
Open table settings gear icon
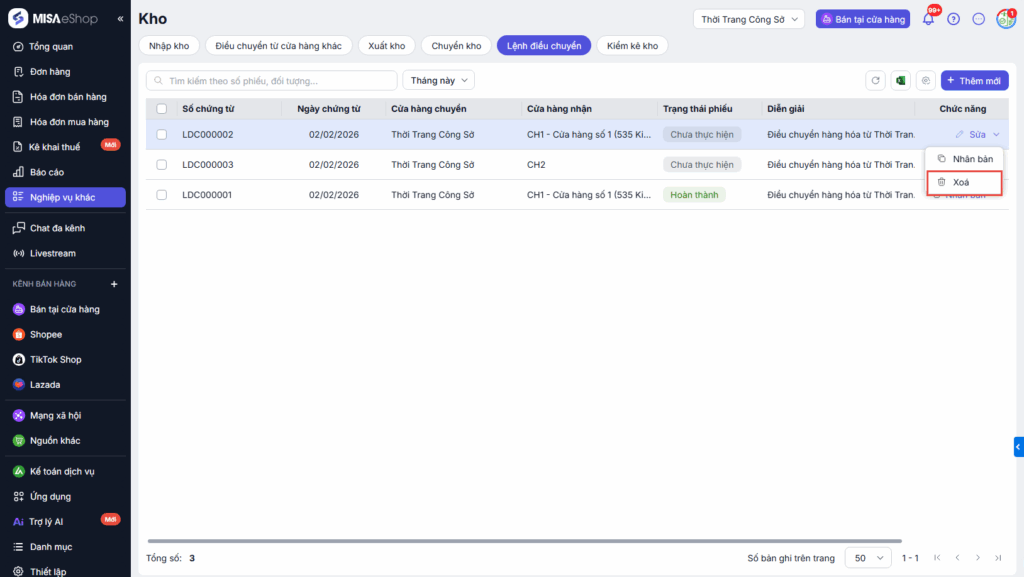(926, 81)
